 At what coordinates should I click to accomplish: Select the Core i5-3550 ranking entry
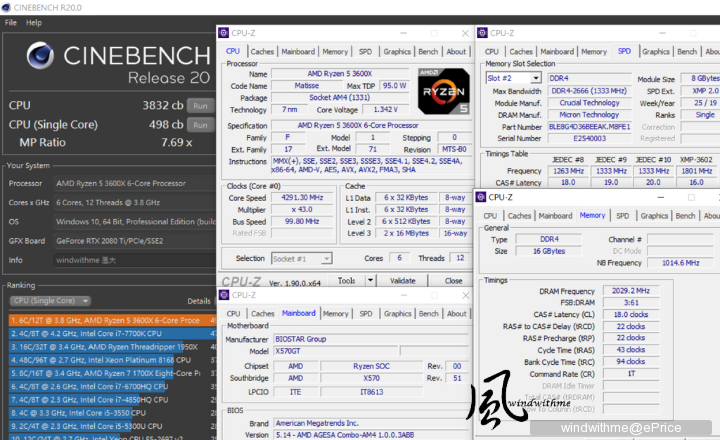(x=112, y=413)
